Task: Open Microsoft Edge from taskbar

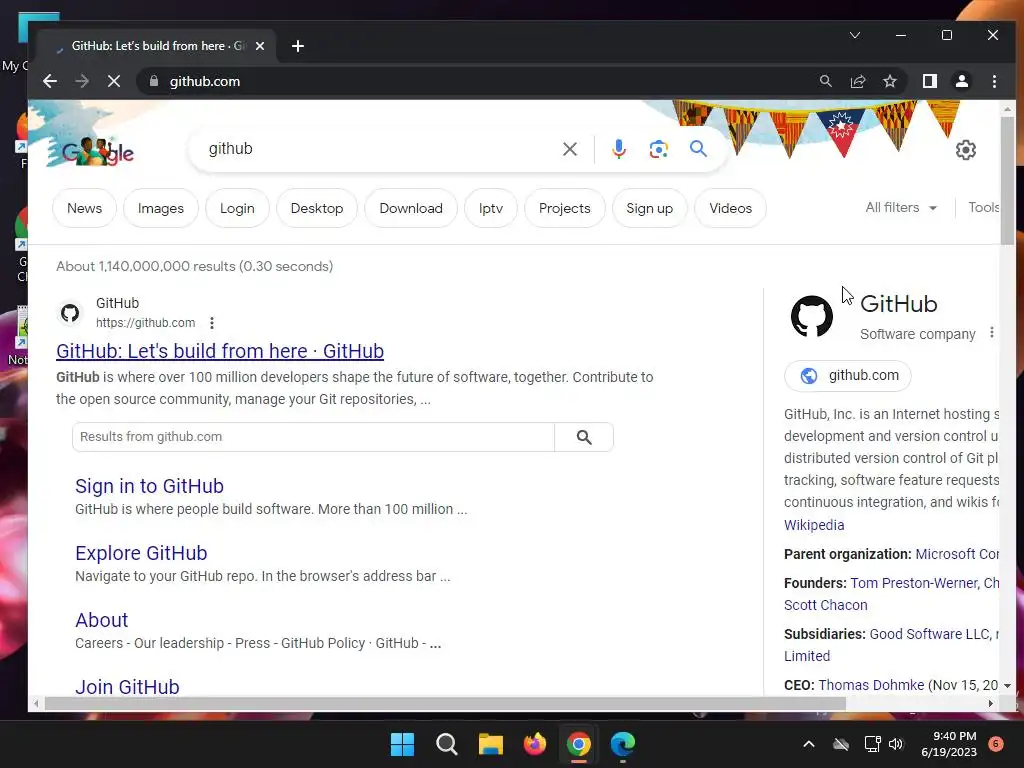Action: [622, 744]
